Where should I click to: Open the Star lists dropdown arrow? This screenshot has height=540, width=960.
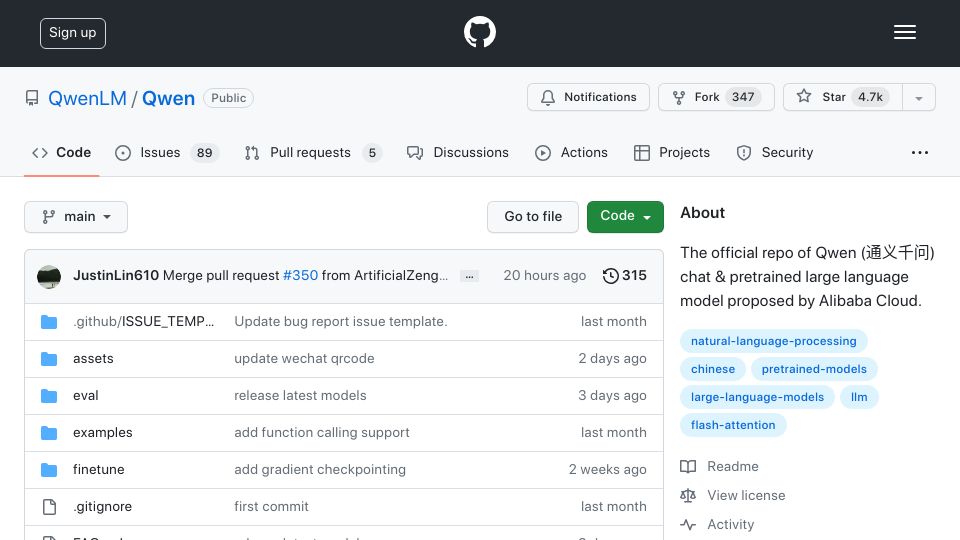coord(918,97)
